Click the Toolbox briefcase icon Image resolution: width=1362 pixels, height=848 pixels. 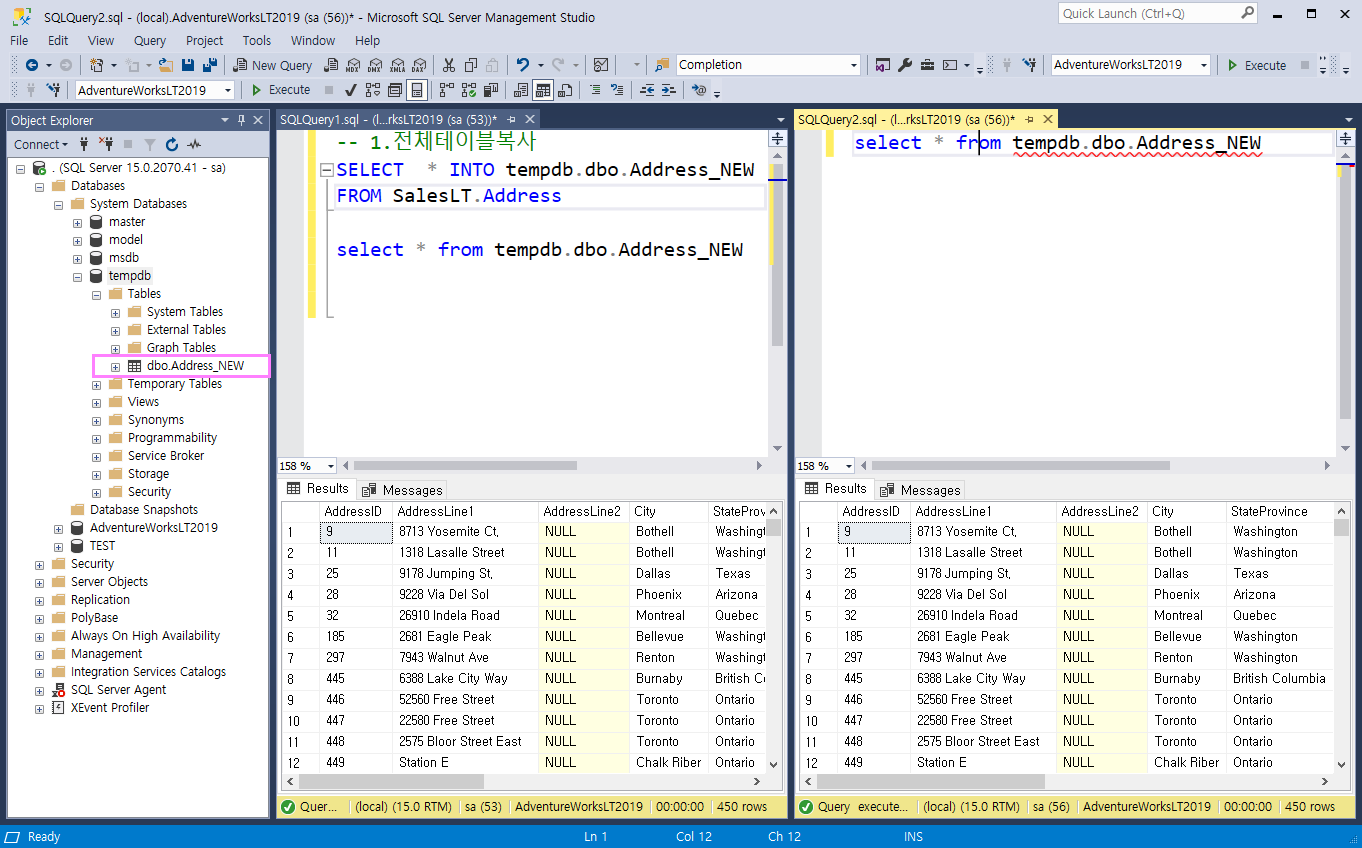(927, 65)
